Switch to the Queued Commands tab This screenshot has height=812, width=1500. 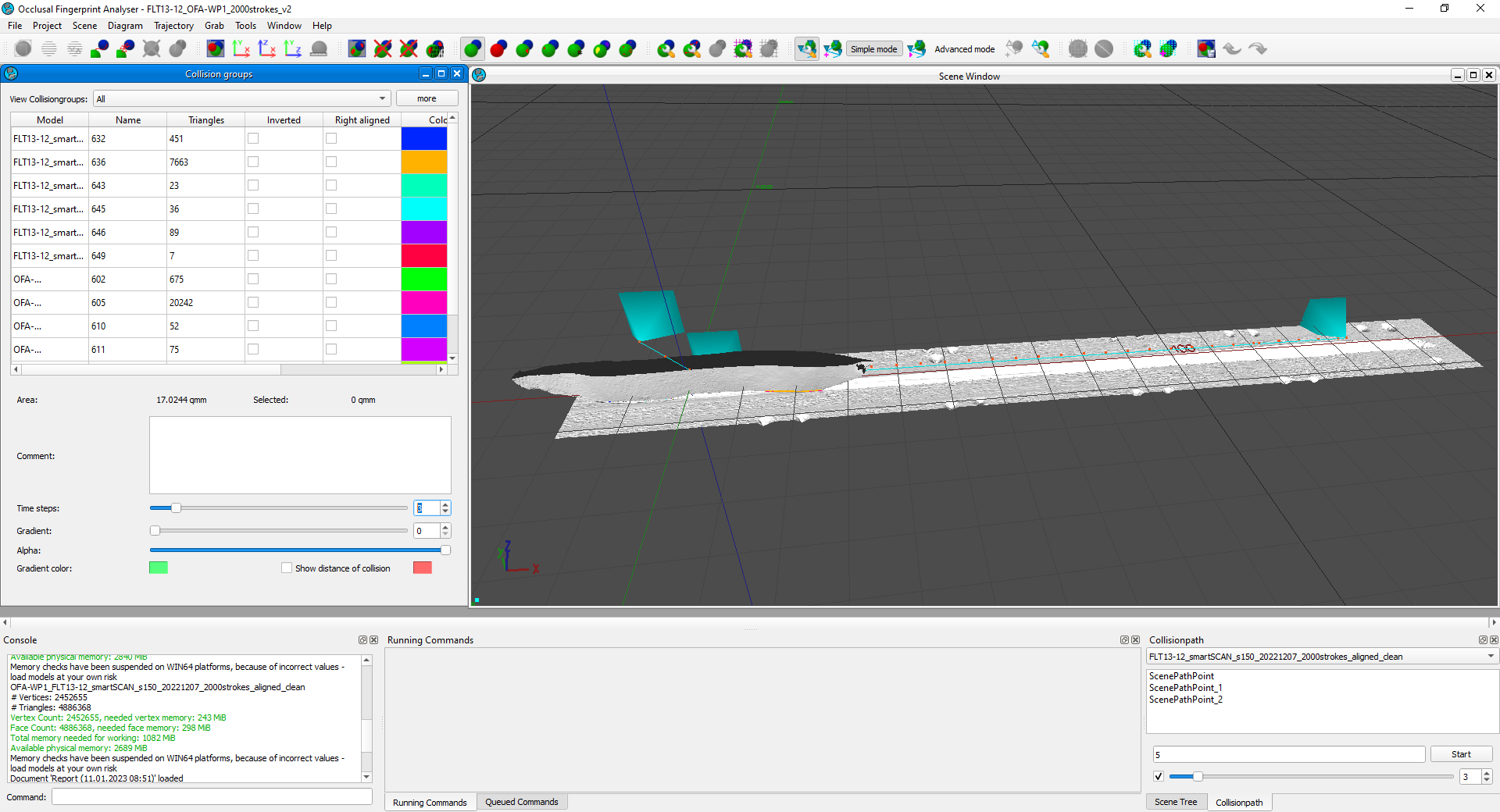[x=522, y=803]
